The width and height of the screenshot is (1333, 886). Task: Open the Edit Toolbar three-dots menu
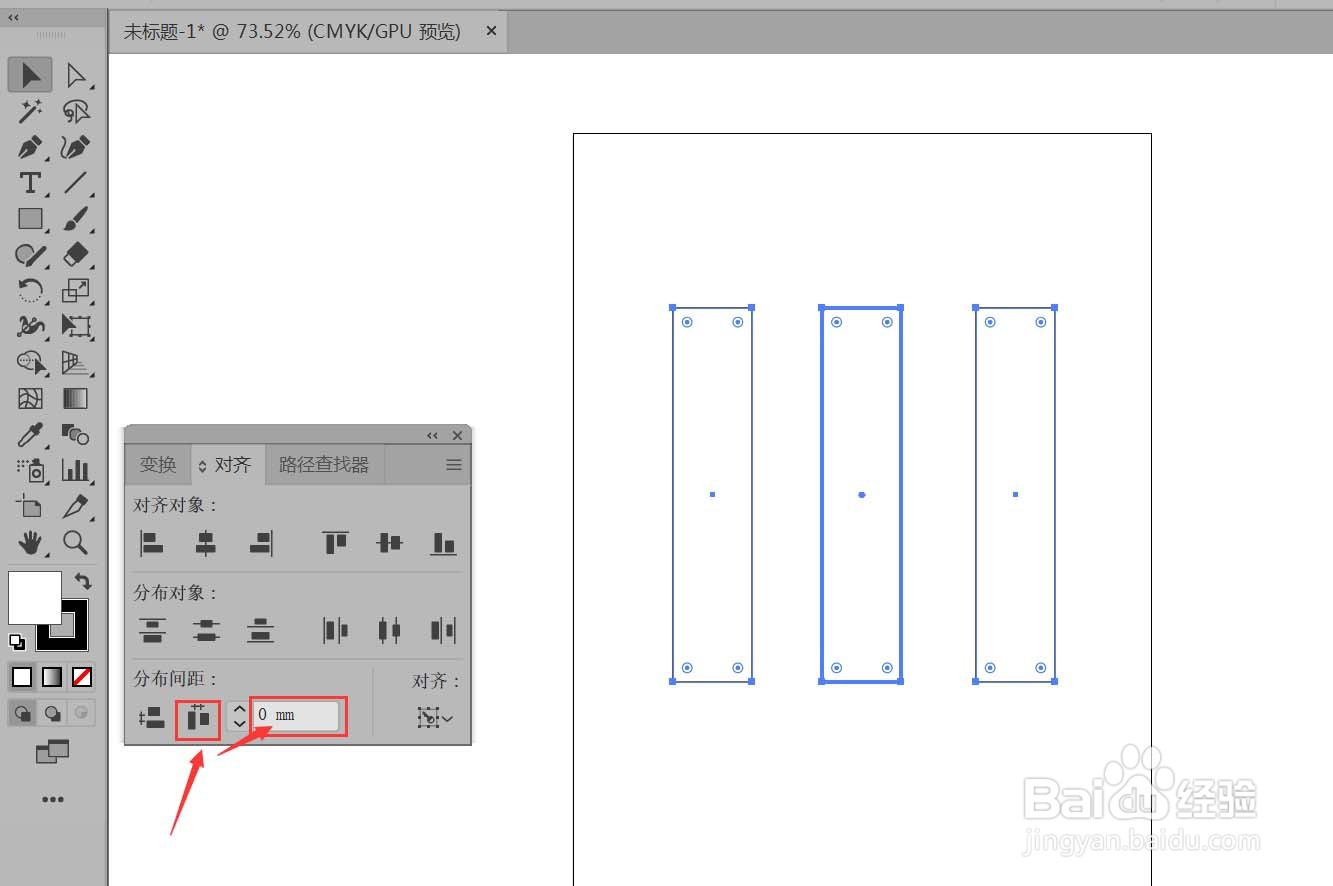pyautogui.click(x=53, y=799)
